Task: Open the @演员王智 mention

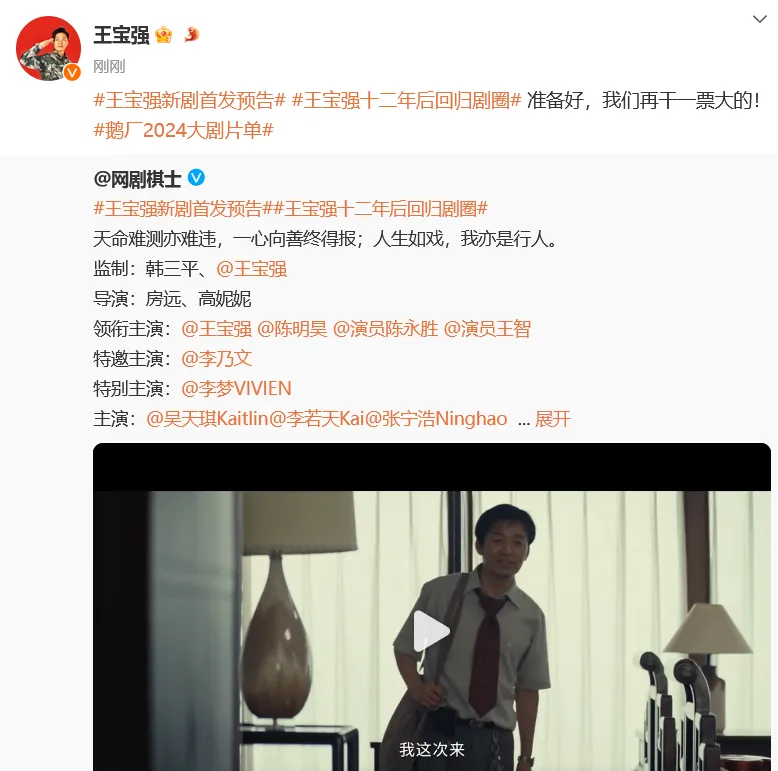Action: coord(487,329)
